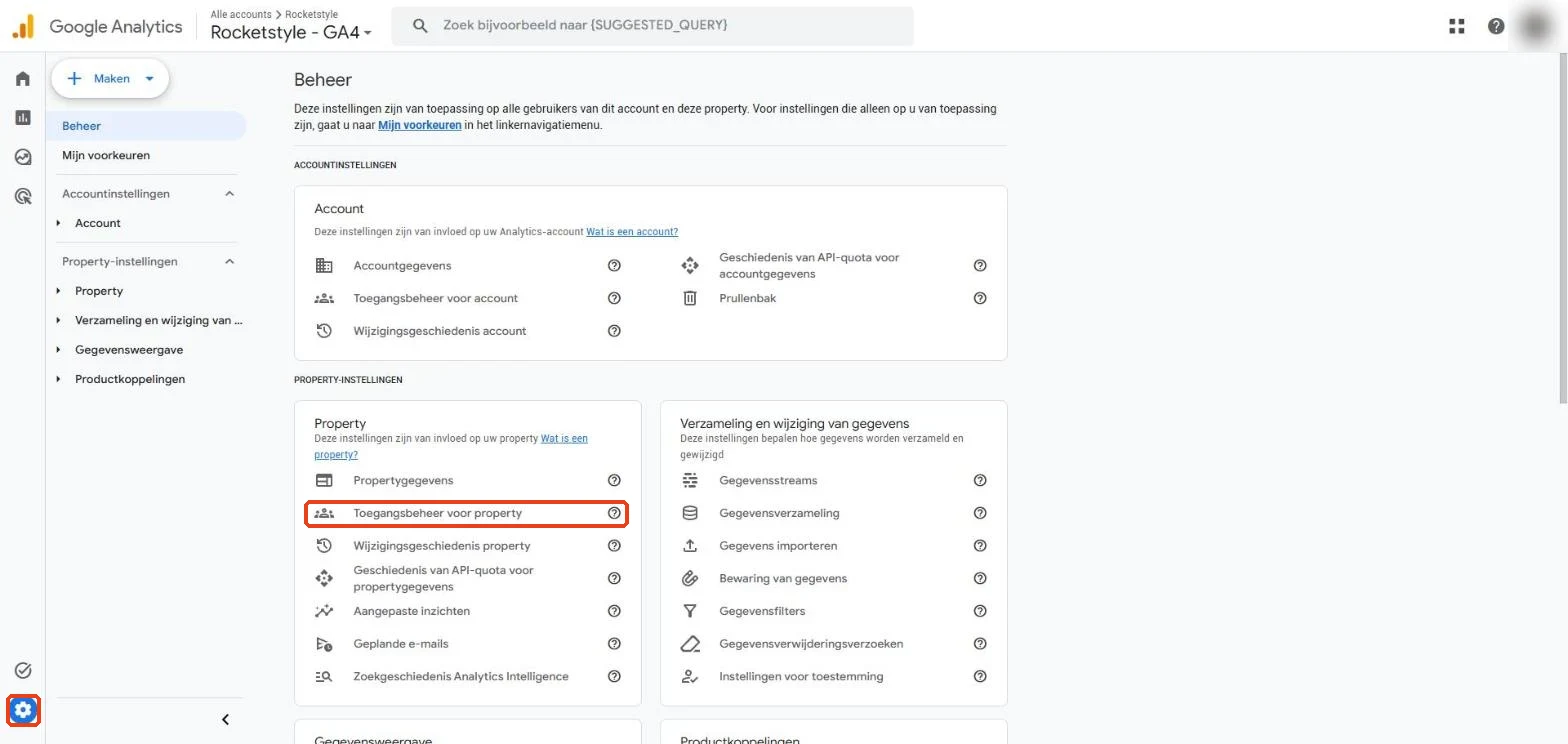Open the Reports bar chart icon
The width and height of the screenshot is (1568, 744).
pyautogui.click(x=23, y=118)
